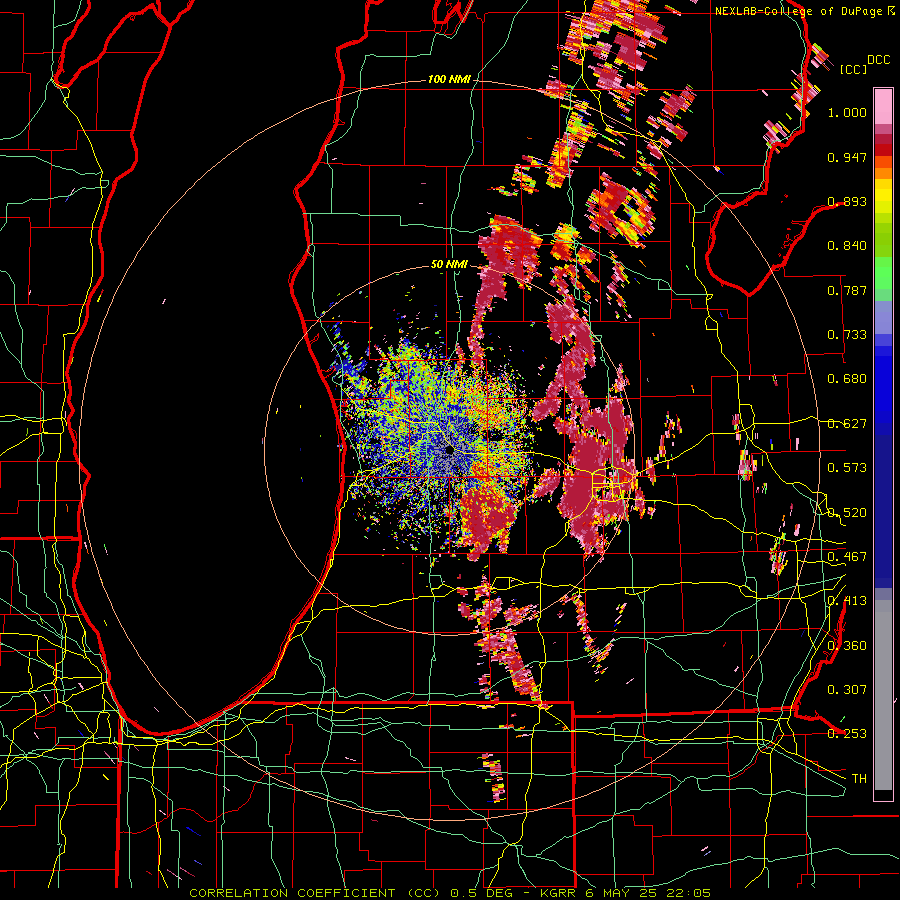Click the TH threshold label
This screenshot has height=900, width=900.
859,779
